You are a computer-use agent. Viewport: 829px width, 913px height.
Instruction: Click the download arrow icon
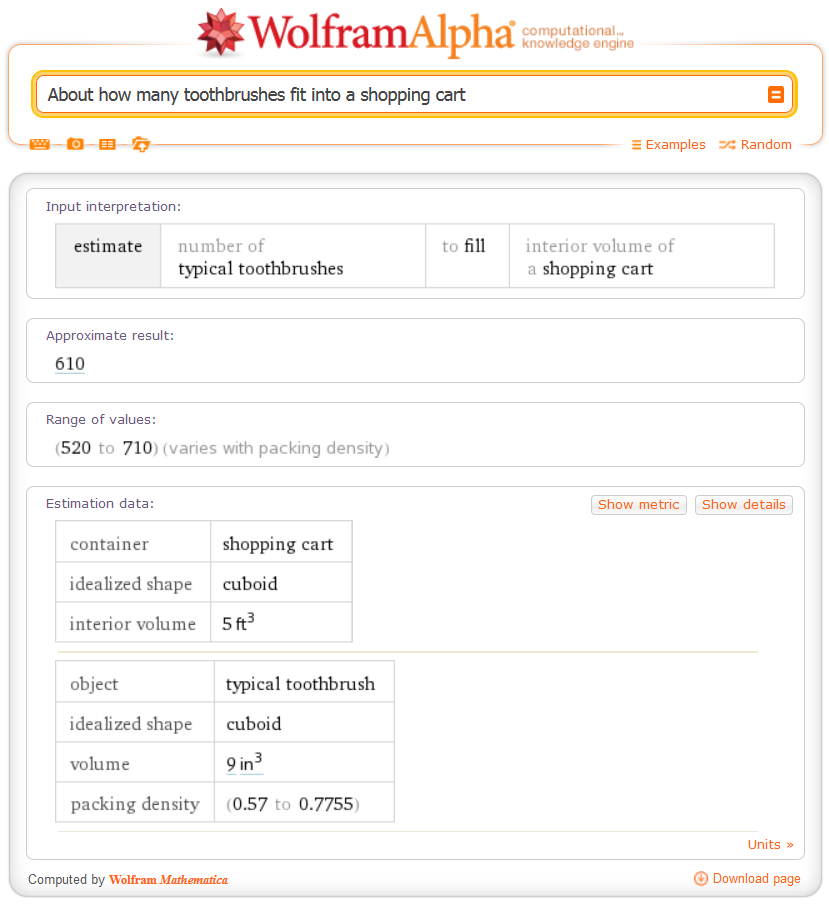click(x=701, y=878)
